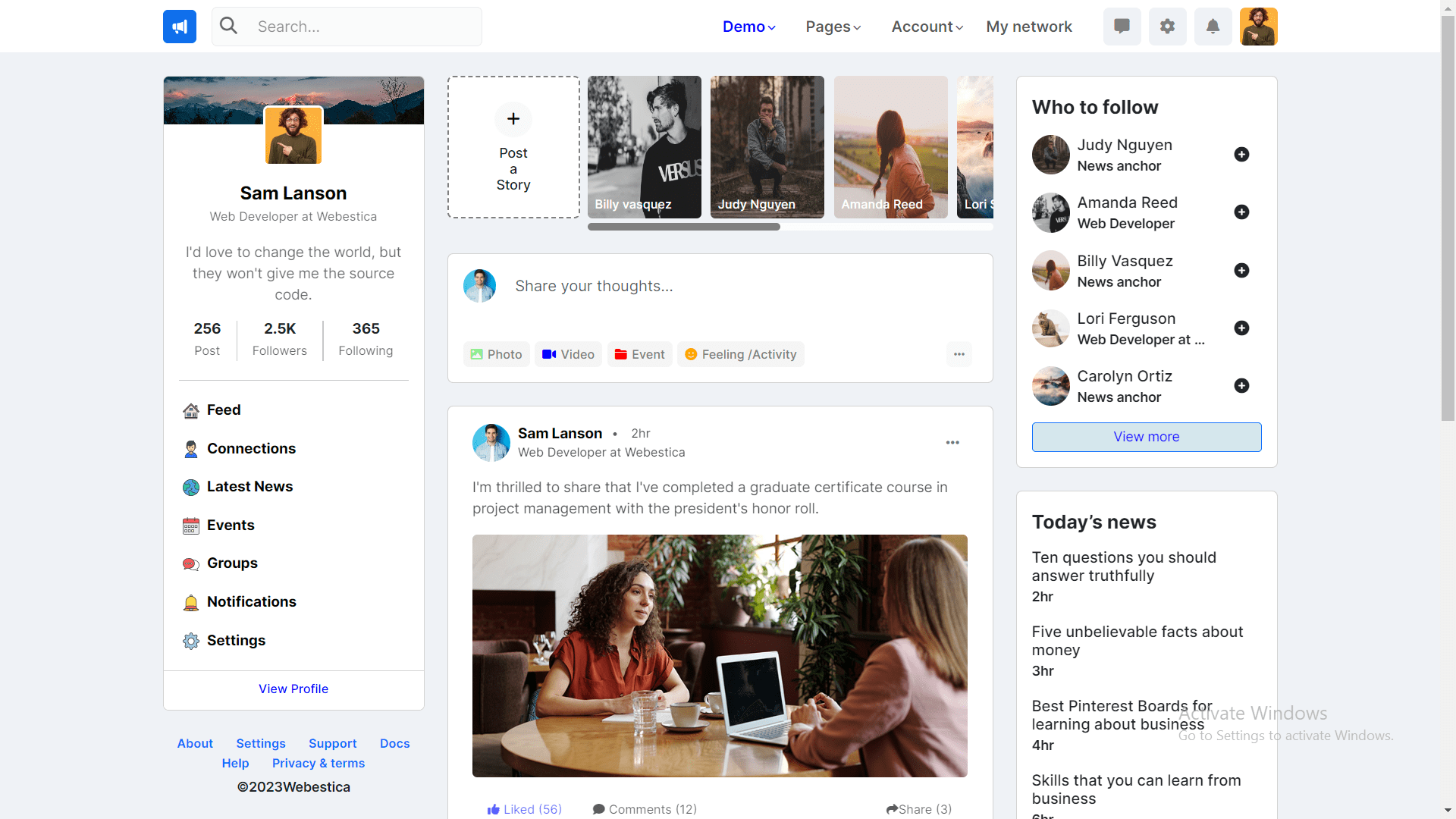Click the notification bell icon

[x=1213, y=27]
